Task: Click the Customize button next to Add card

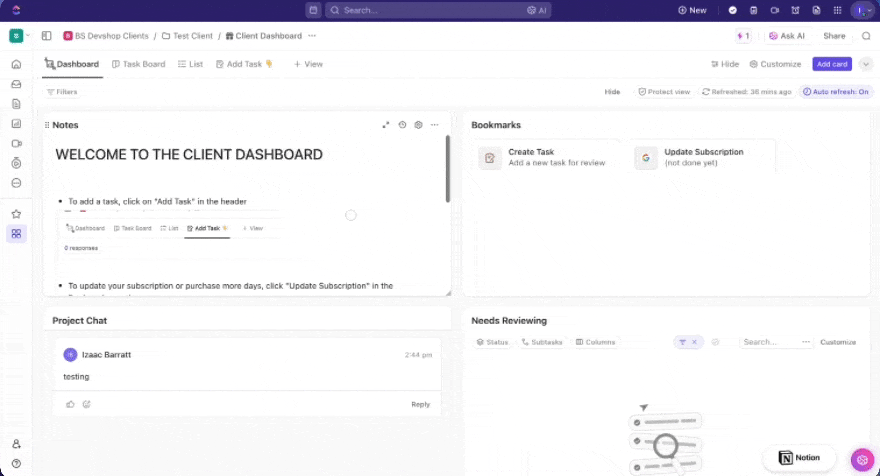Action: (x=775, y=64)
